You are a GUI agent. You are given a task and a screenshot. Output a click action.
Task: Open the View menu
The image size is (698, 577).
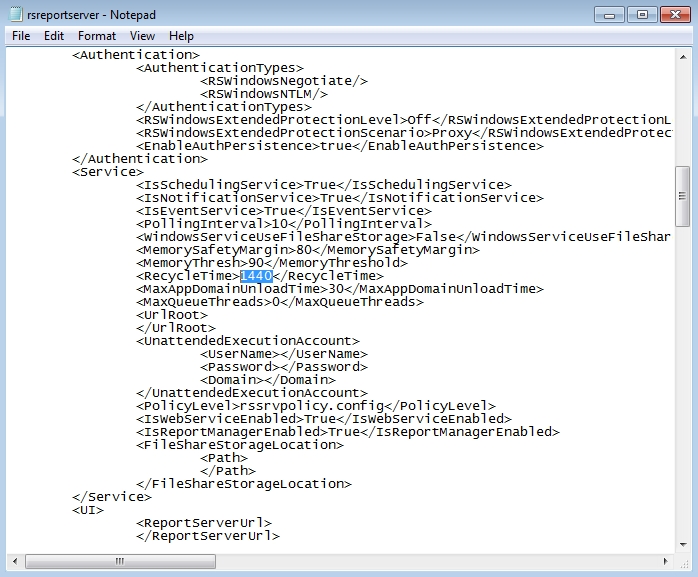[x=142, y=36]
